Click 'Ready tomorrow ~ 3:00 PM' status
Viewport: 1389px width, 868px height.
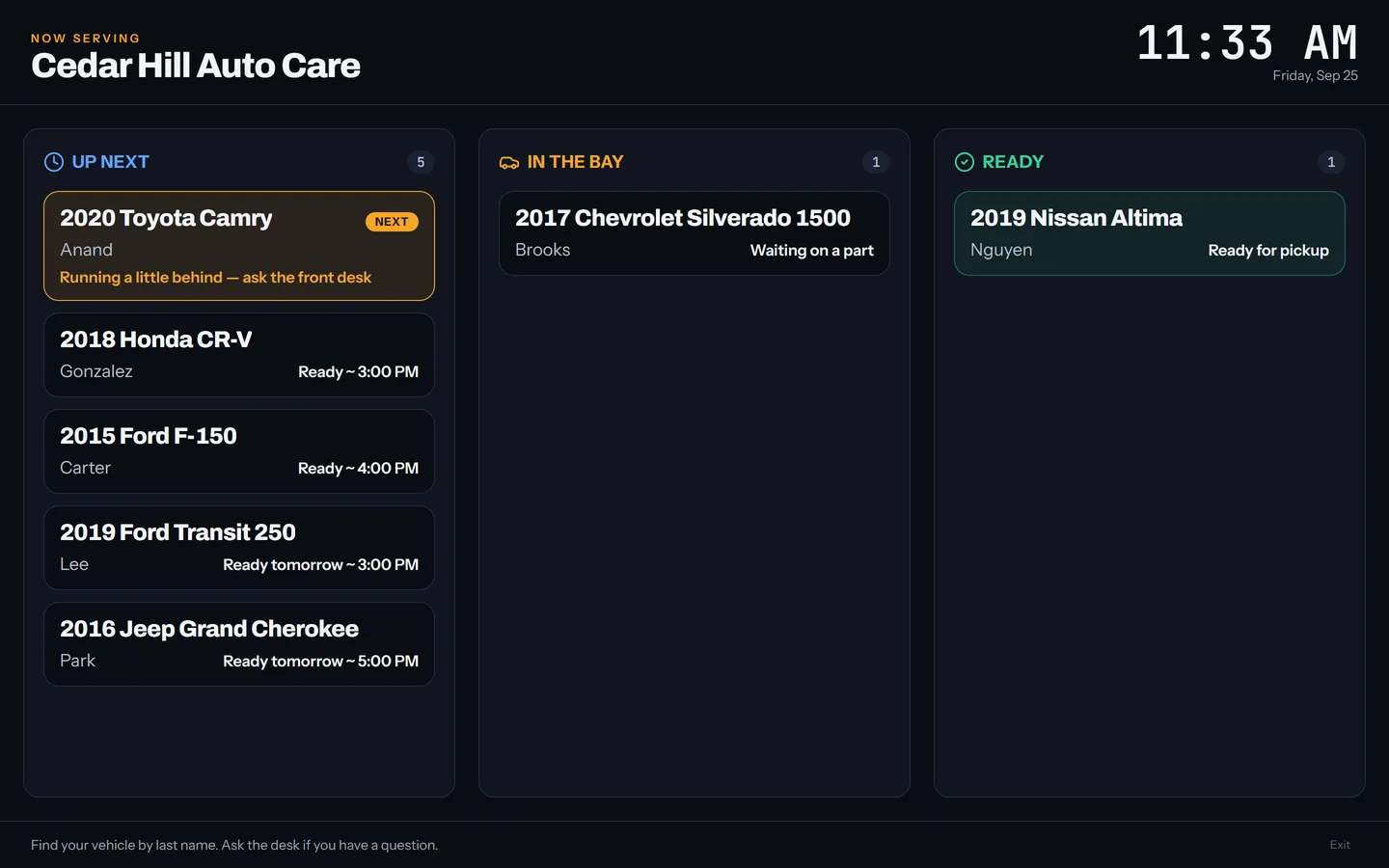[320, 565]
